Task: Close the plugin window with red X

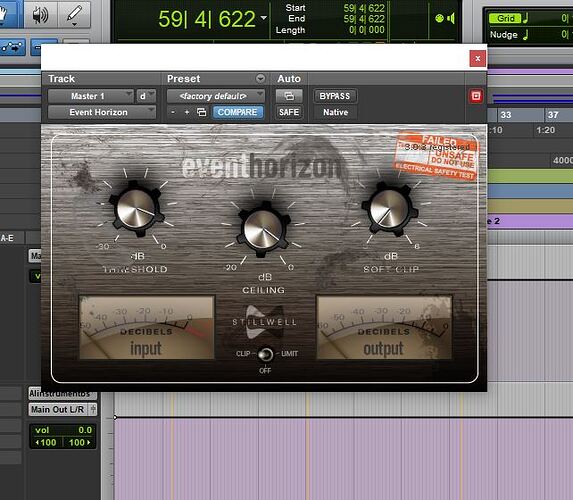Action: tap(477, 58)
